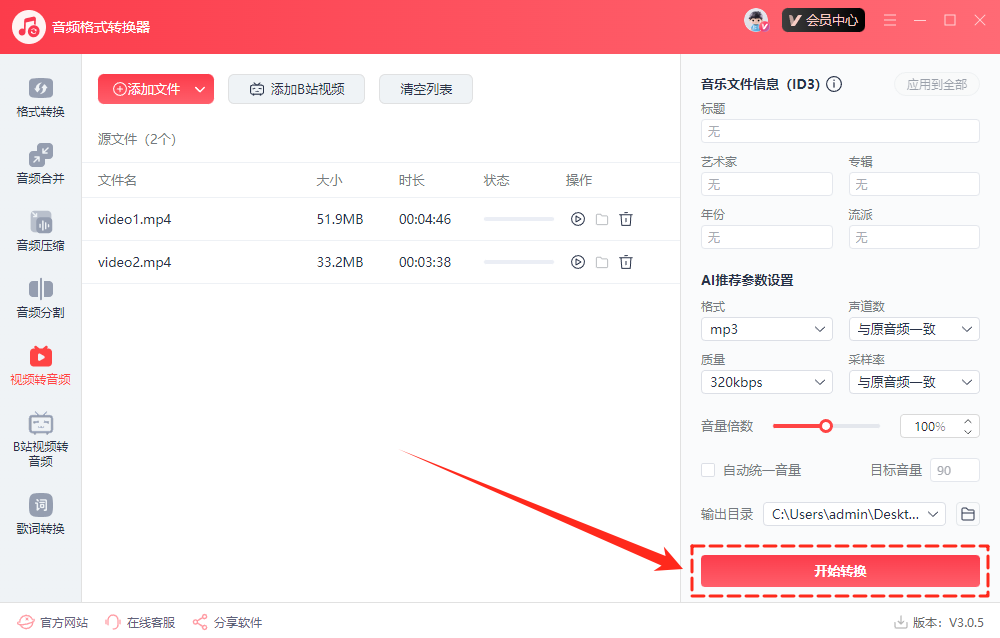Play video2.mp4 using its play icon
Image resolution: width=1000 pixels, height=638 pixels.
577,262
